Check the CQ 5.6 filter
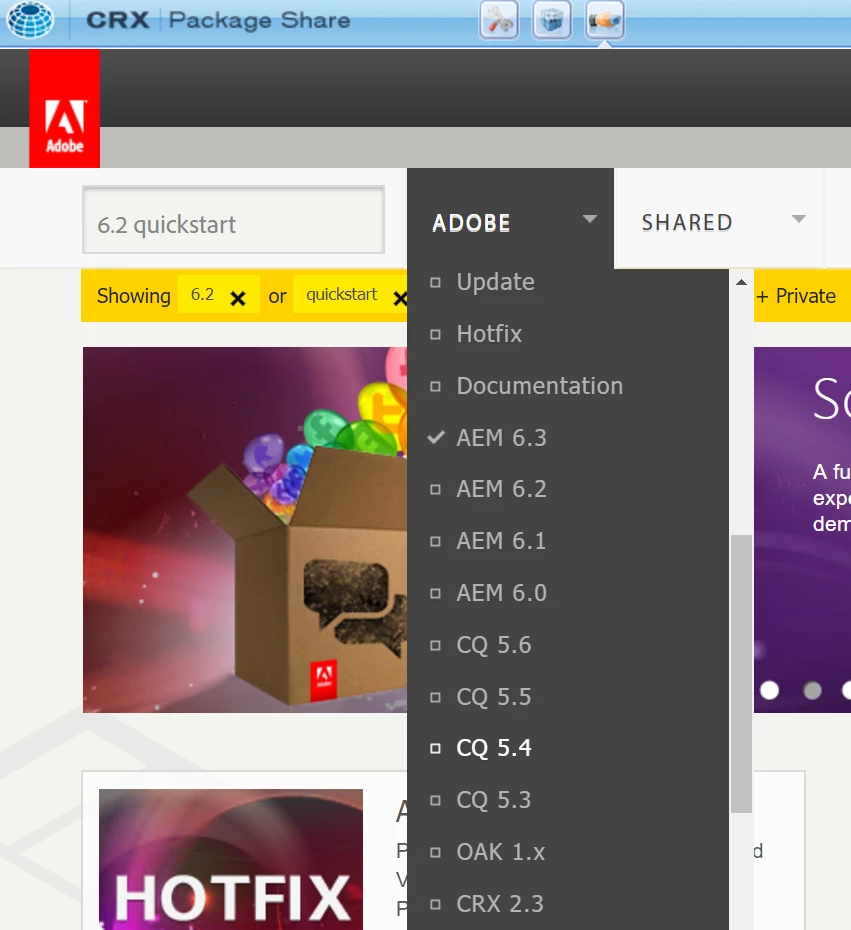Image resolution: width=851 pixels, height=930 pixels. [435, 645]
